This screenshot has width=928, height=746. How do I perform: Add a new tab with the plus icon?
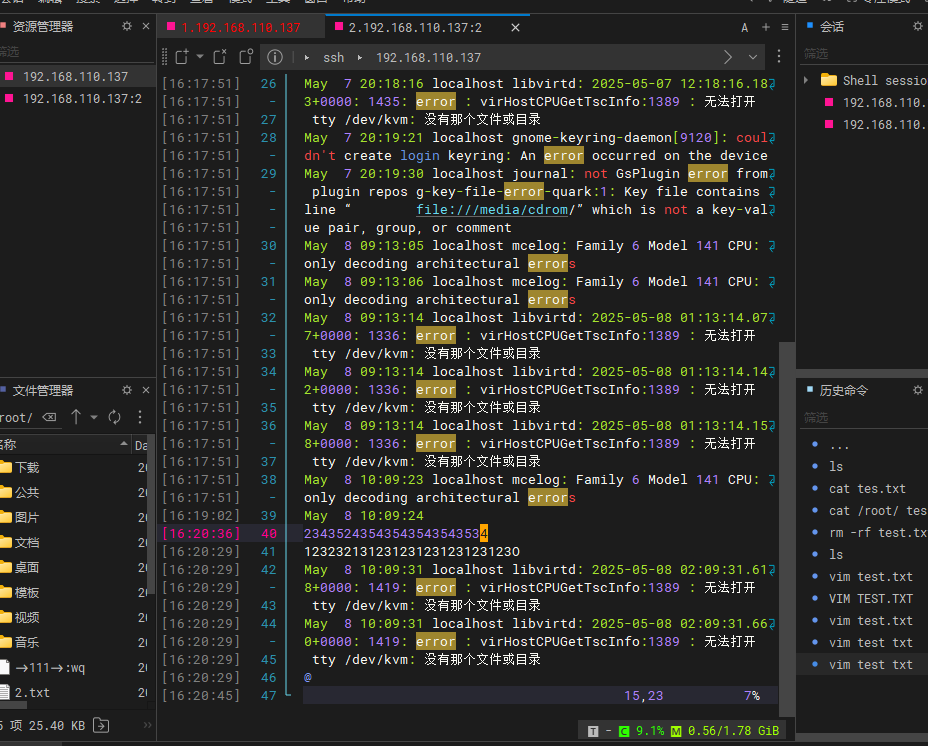[766, 27]
